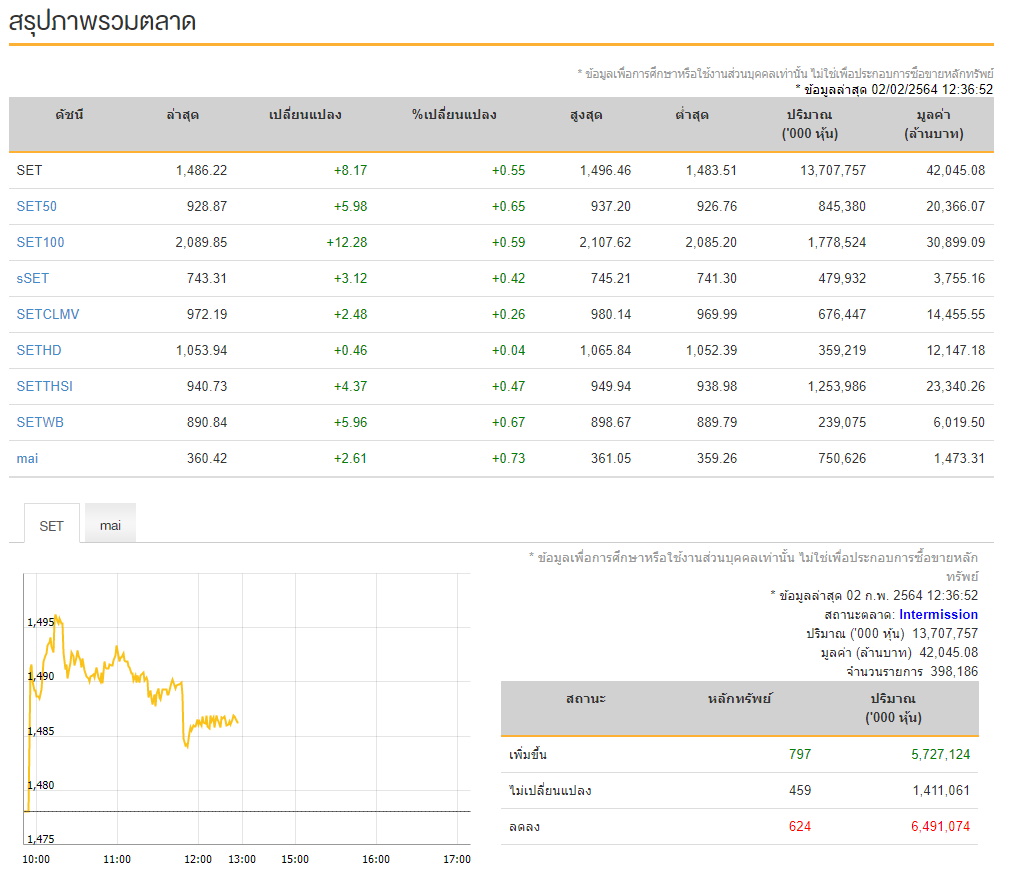This screenshot has height=894, width=1009.
Task: Click SET last value 1,486.22
Action: pyautogui.click(x=201, y=171)
